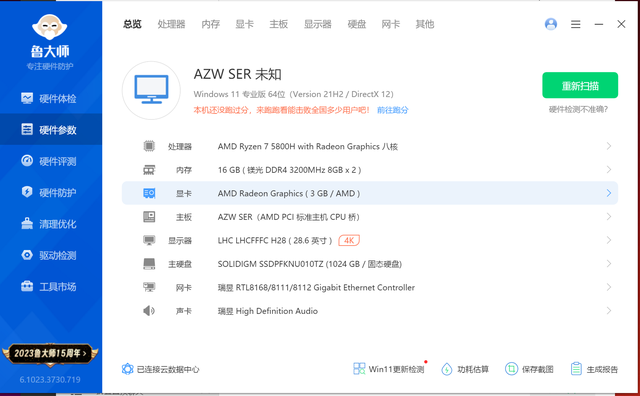Click the user account avatar icon
This screenshot has height=396, width=640.
551,24
